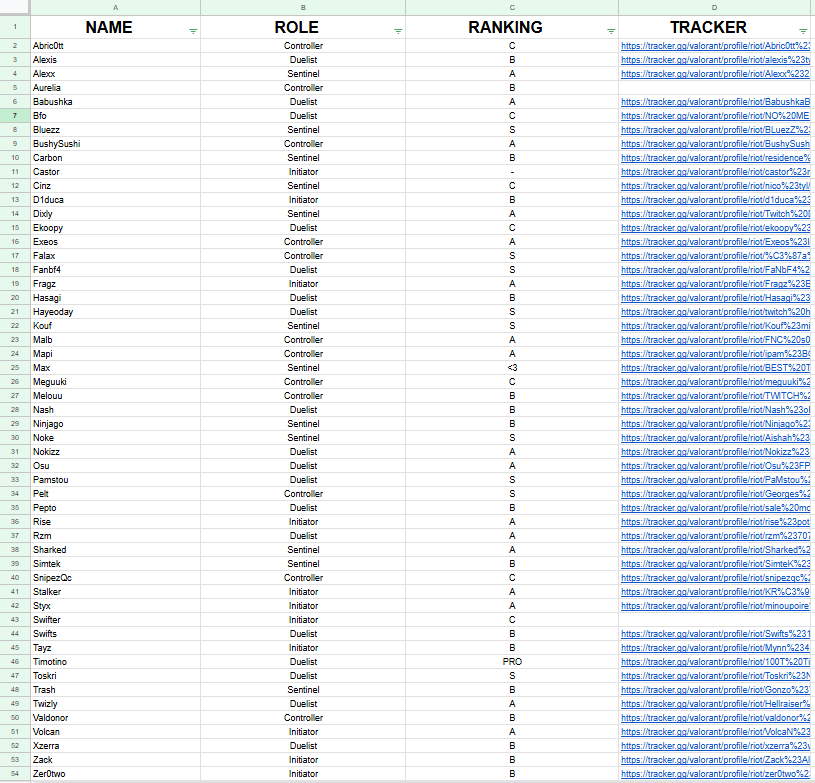Open Xzerra tracker profile link
Screen dimensions: 815x783
[715, 746]
